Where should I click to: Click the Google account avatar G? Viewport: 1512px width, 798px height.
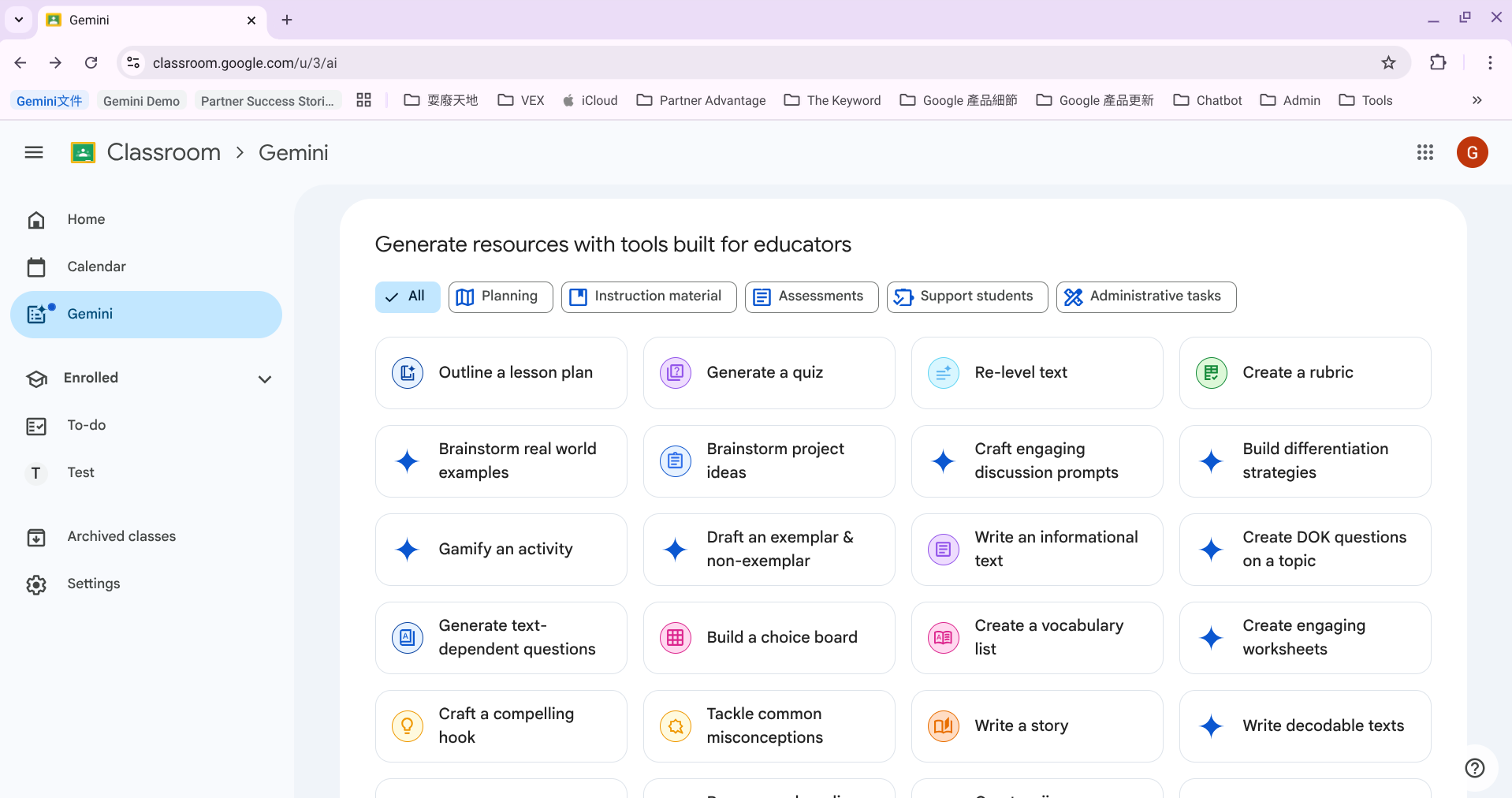tap(1472, 152)
